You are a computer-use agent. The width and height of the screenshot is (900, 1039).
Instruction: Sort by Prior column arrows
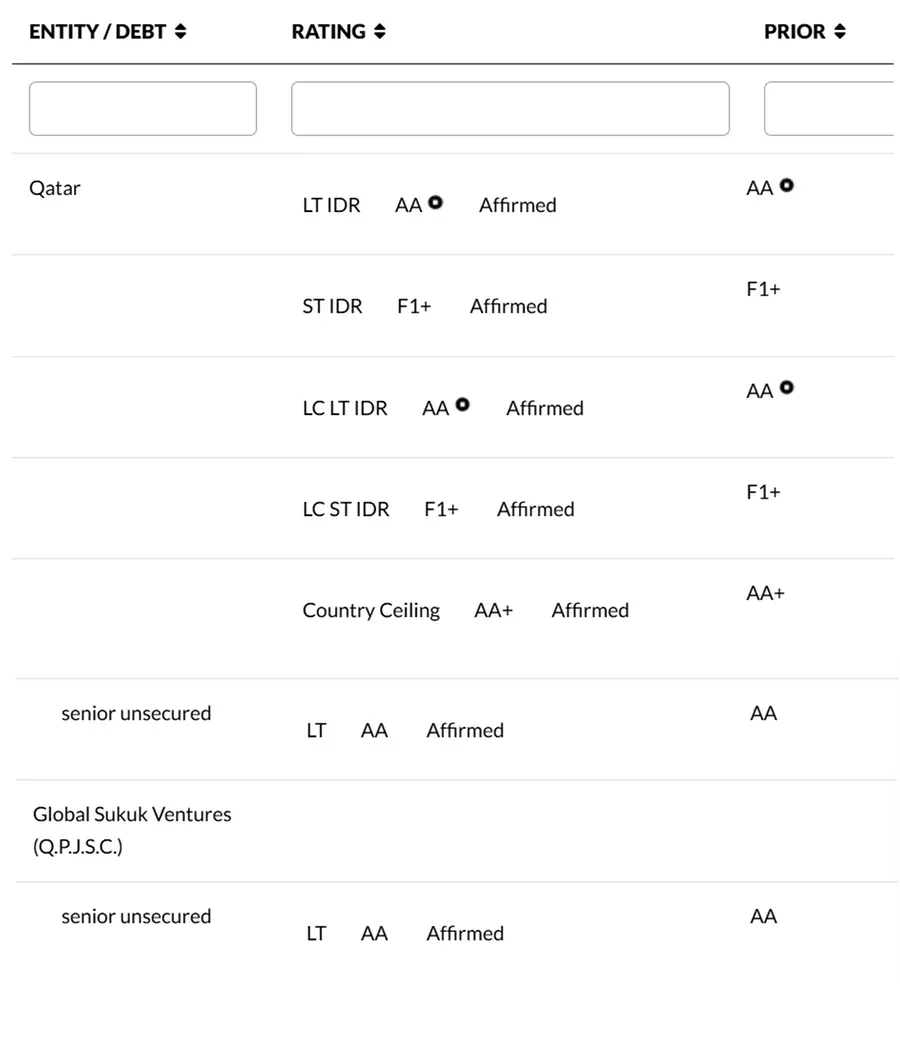click(x=840, y=32)
